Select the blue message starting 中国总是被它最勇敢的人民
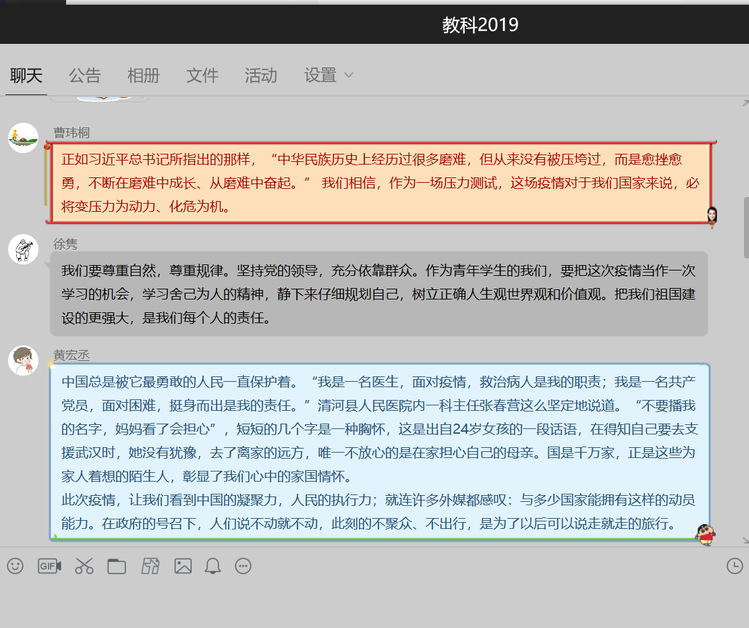This screenshot has height=628, width=749. click(380, 452)
